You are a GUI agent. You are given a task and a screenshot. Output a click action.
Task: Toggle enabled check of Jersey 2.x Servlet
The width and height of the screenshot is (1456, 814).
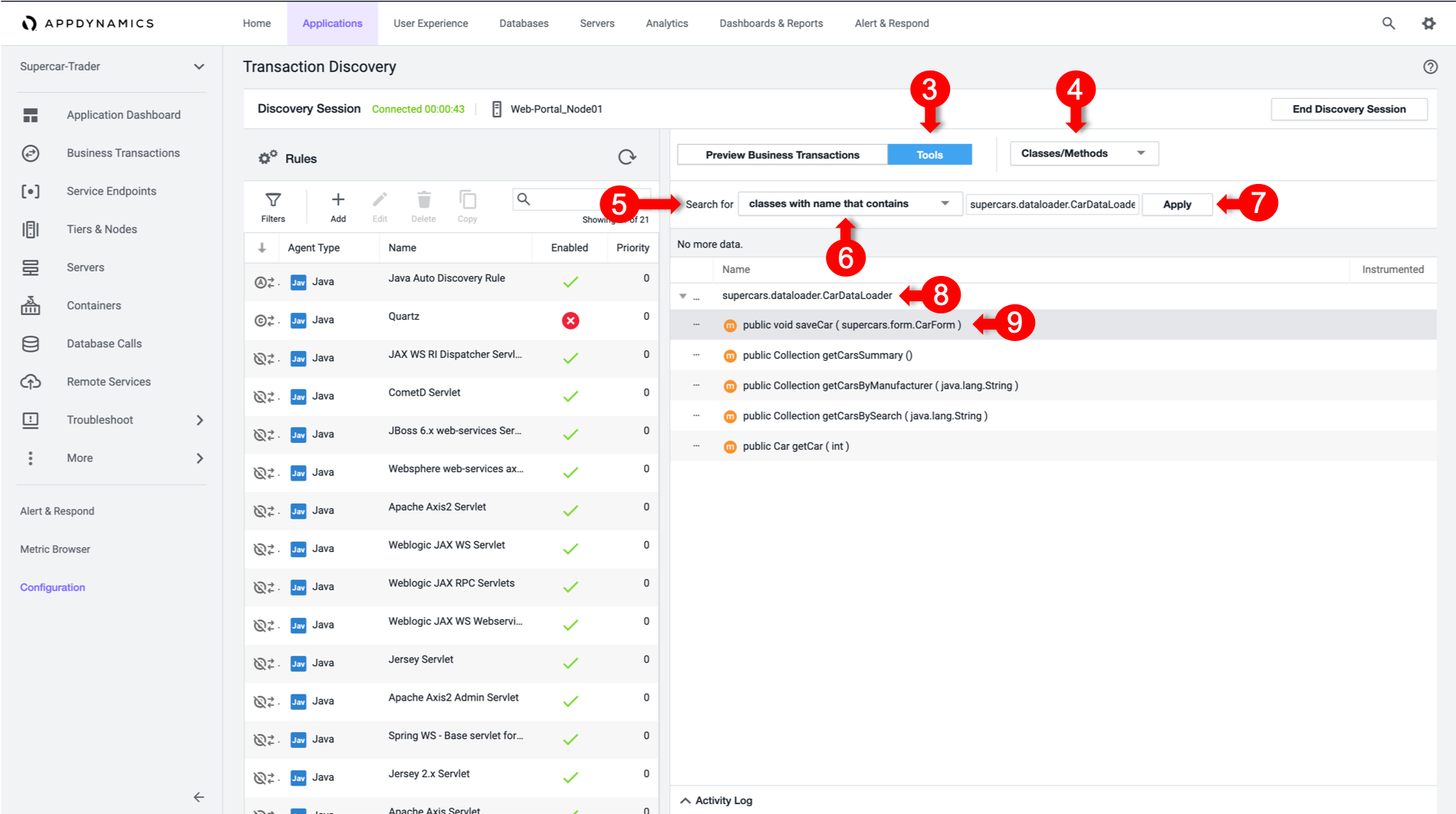570,777
